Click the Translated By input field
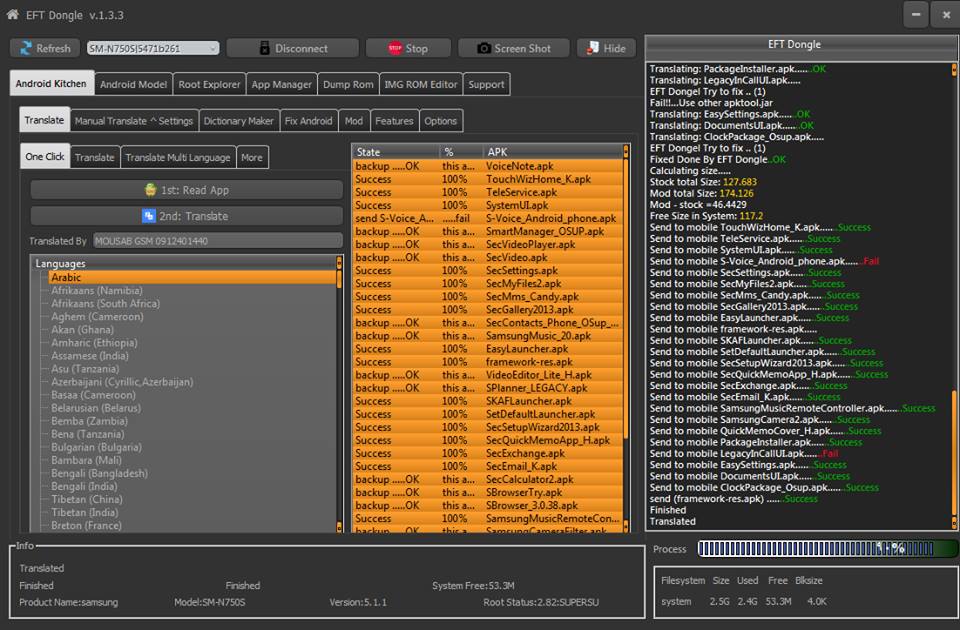This screenshot has height=630, width=960. 218,241
